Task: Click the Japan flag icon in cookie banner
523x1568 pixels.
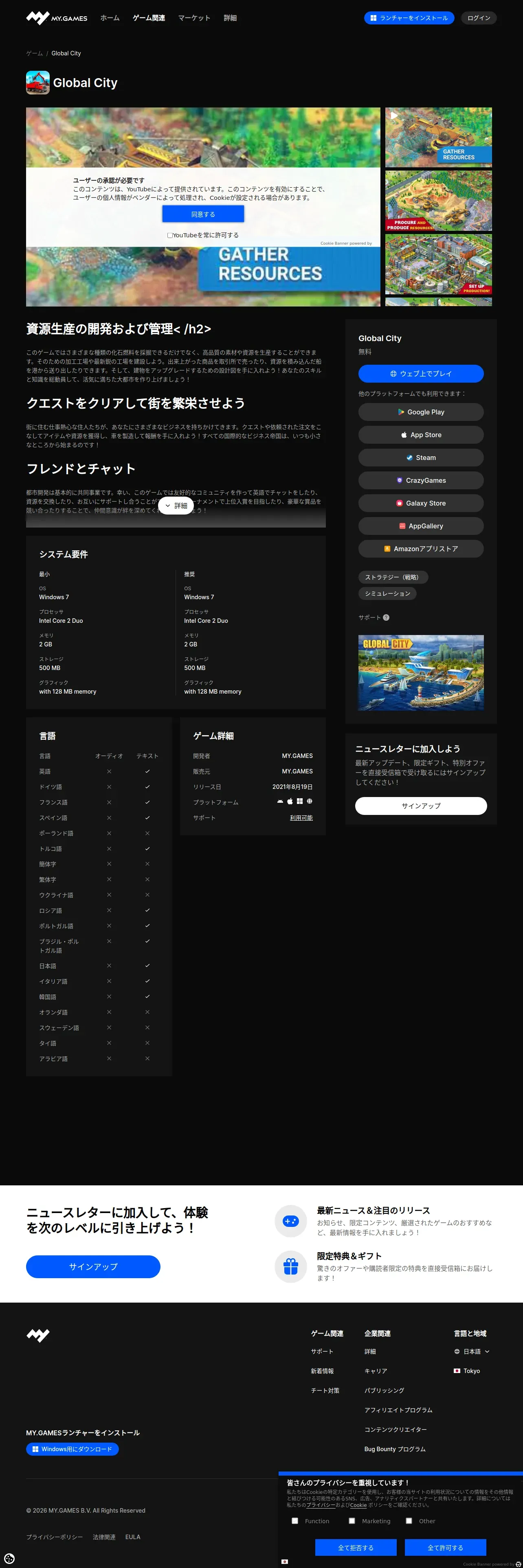Action: pos(284,1561)
